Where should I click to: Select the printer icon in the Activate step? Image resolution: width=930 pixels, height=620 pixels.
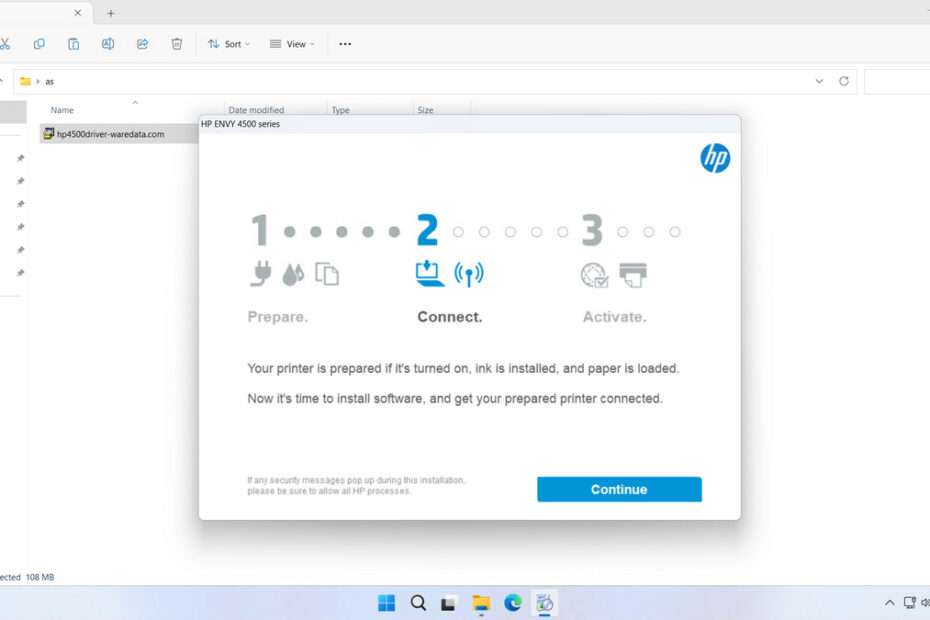pos(633,272)
